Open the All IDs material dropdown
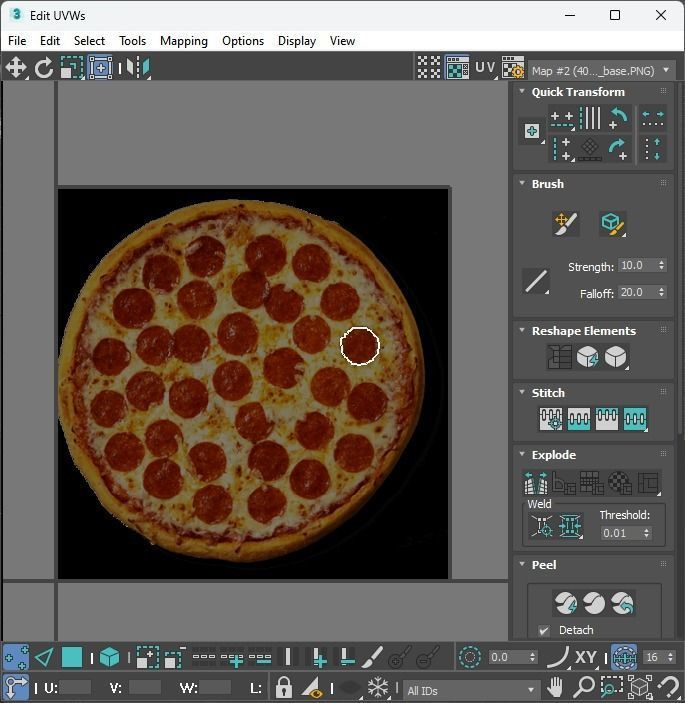Screen dimensions: 685x703 click(x=470, y=690)
